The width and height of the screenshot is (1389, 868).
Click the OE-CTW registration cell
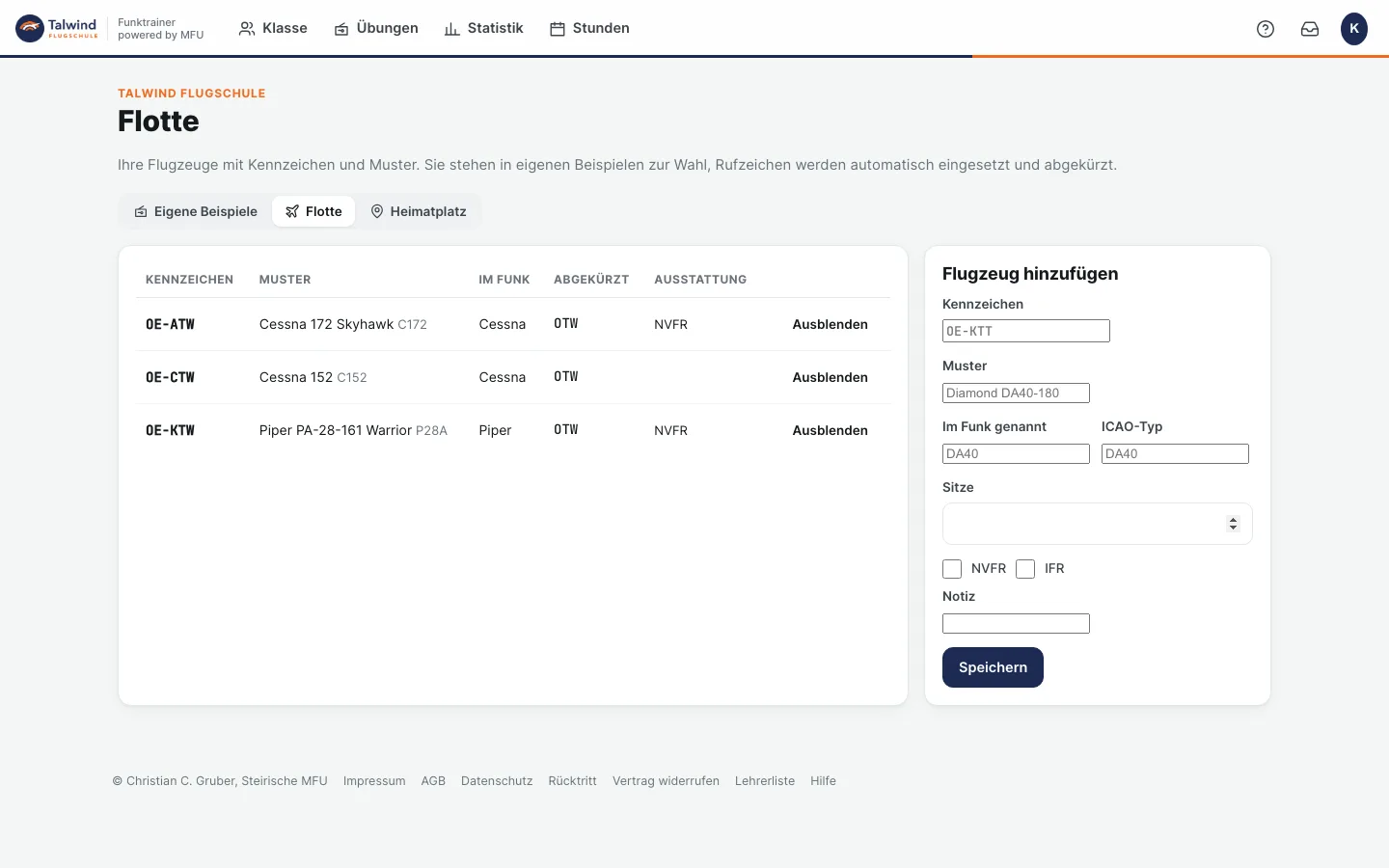pos(170,377)
